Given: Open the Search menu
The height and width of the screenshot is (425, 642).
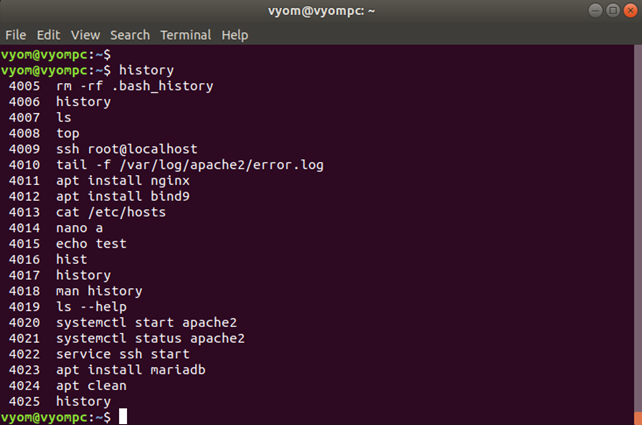Looking at the screenshot, I should click(x=130, y=34).
